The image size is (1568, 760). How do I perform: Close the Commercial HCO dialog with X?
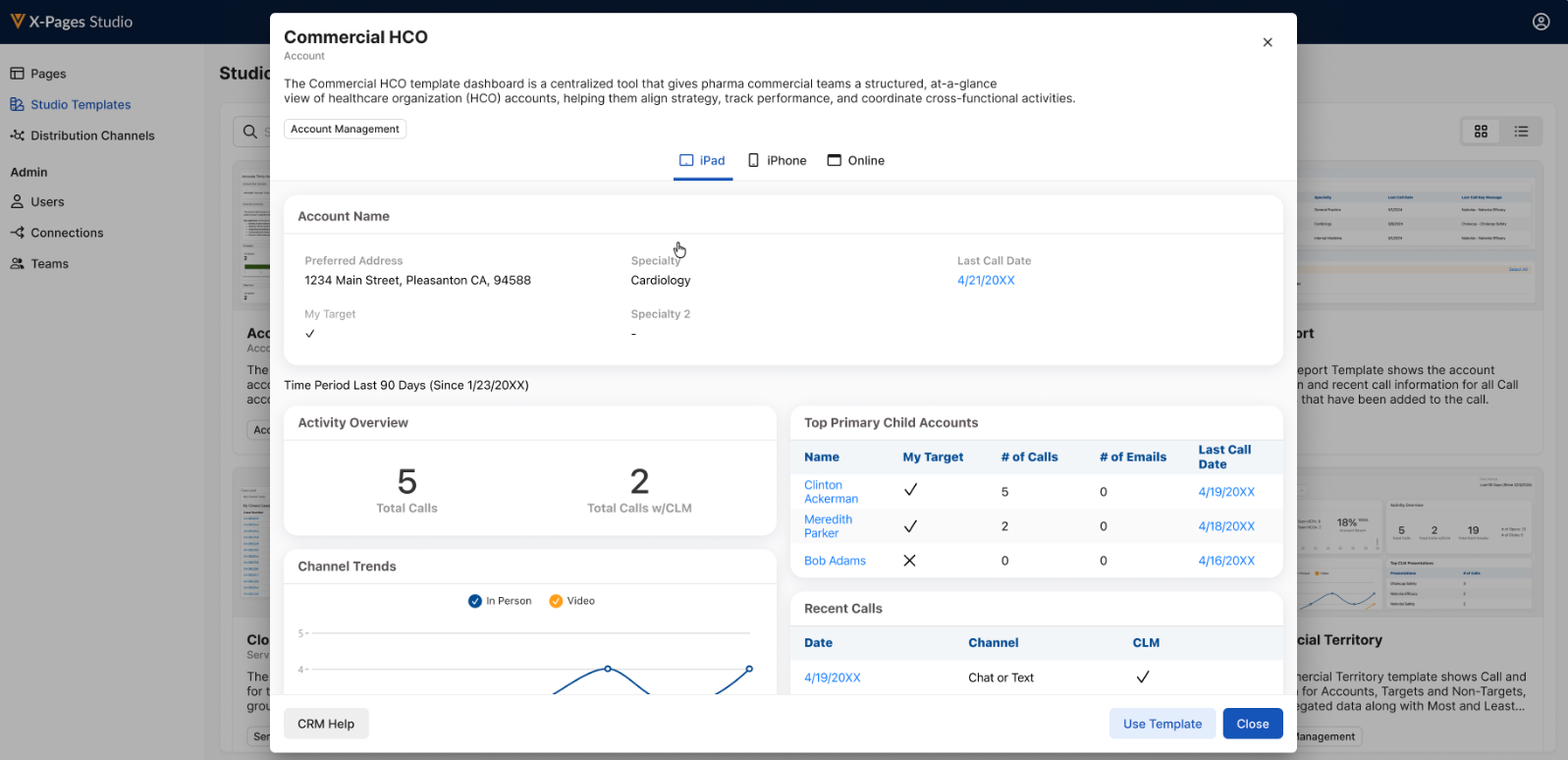pos(1268,42)
